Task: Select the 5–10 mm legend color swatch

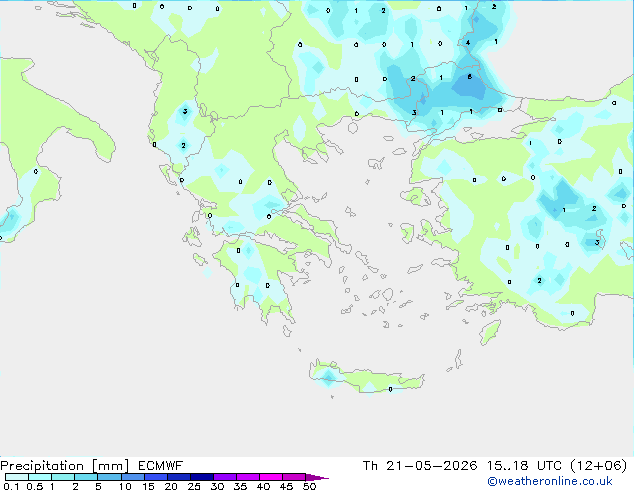Action: pyautogui.click(x=109, y=477)
